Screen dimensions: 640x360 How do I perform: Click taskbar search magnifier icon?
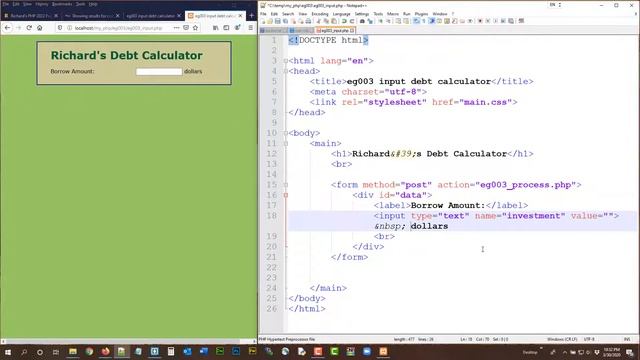(x=24, y=352)
